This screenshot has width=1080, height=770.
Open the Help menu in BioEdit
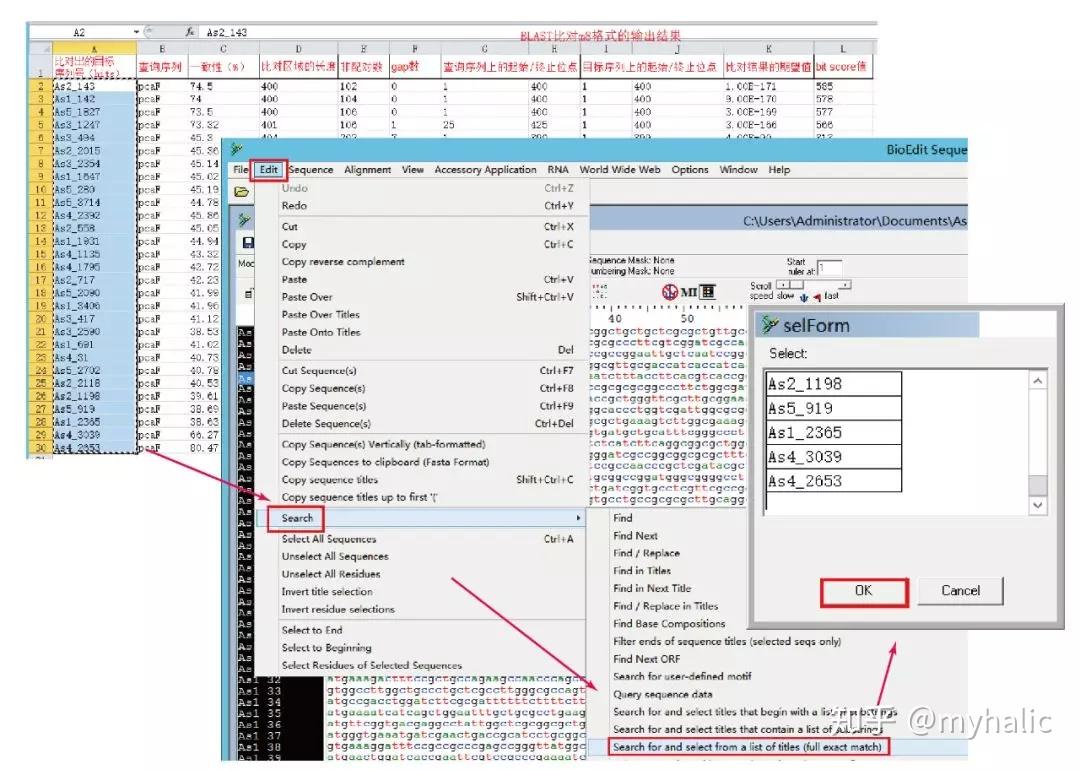click(779, 169)
